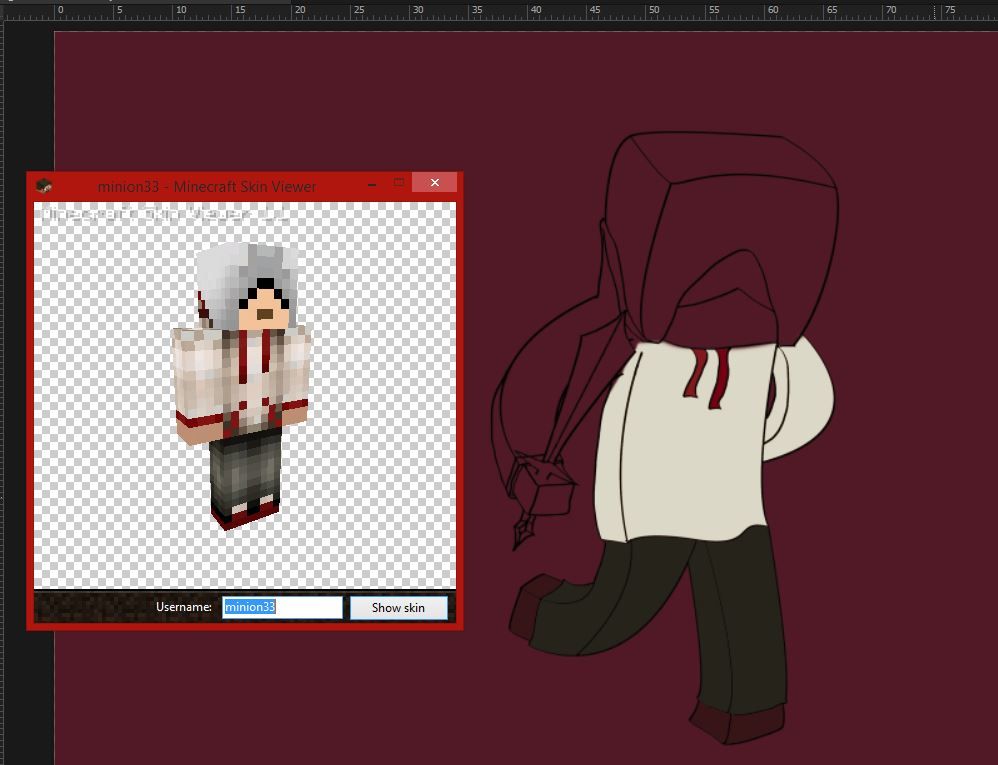
Task: Select the highlighted minion33 username text
Action: tap(248, 606)
